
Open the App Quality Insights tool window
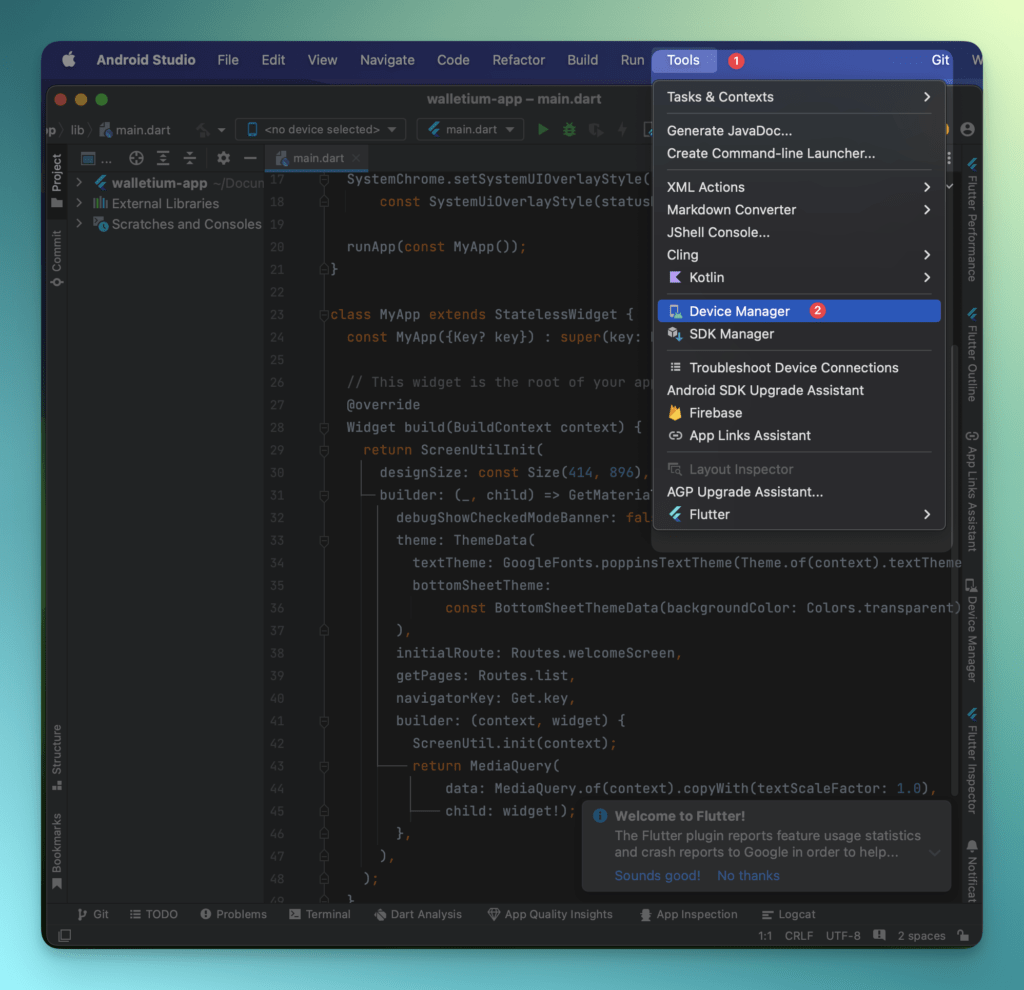click(551, 914)
